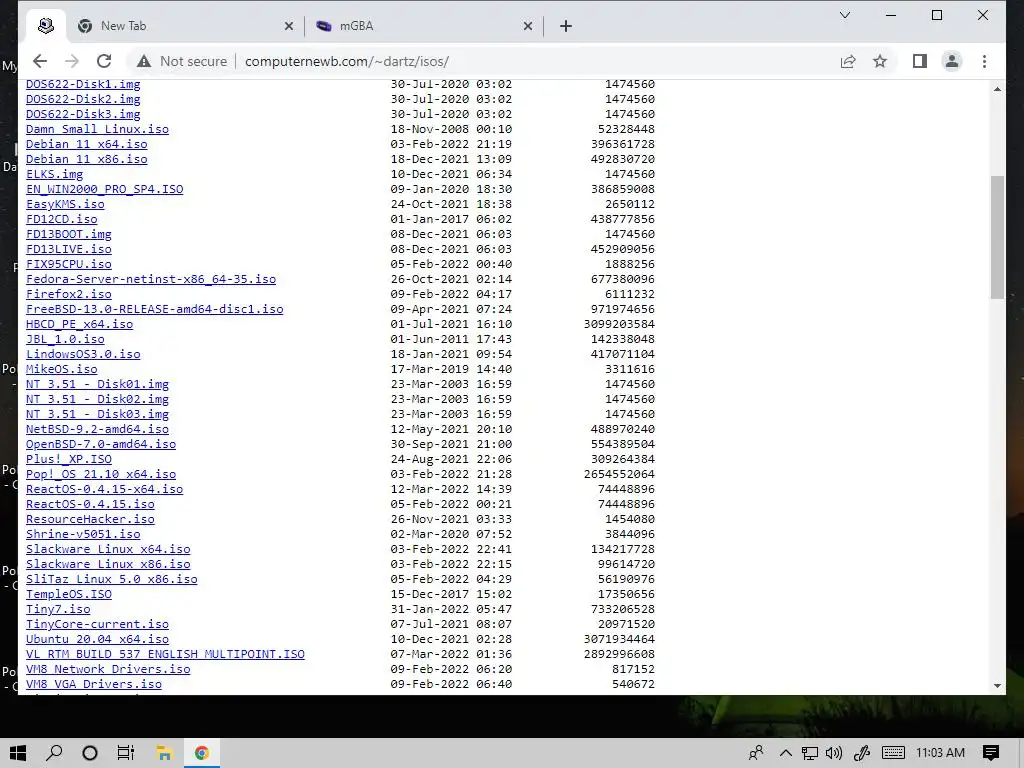The height and width of the screenshot is (768, 1024).
Task: Click the page scrollbar up arrow
Action: 997,89
